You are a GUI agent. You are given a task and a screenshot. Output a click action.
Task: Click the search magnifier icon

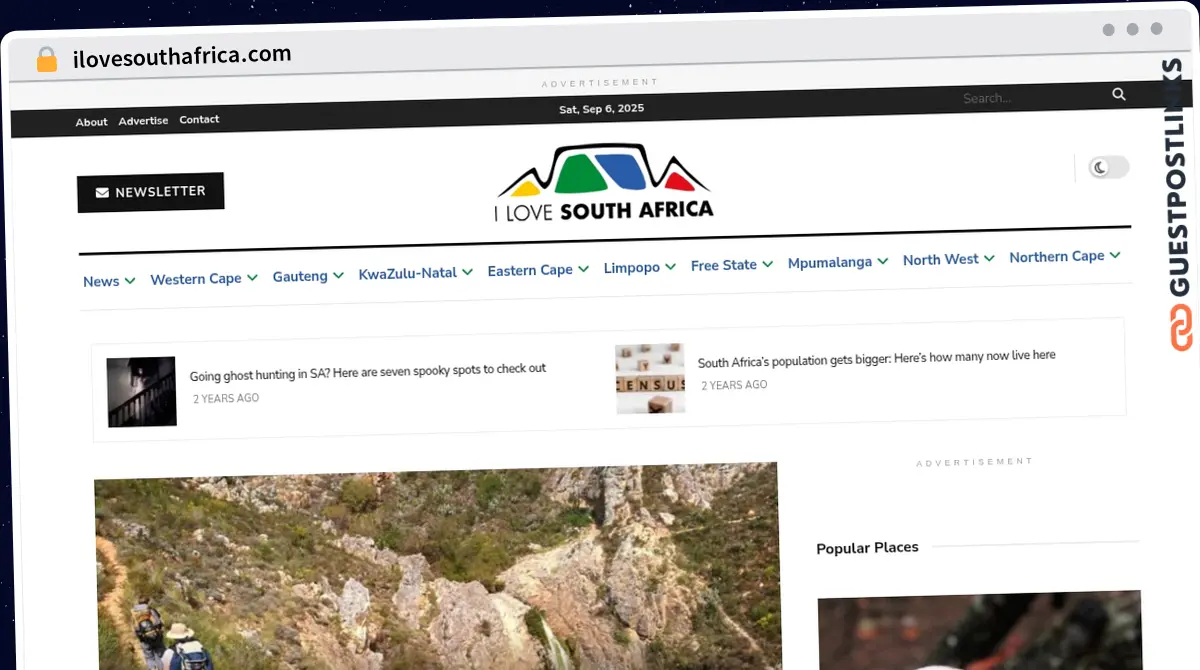click(1118, 94)
